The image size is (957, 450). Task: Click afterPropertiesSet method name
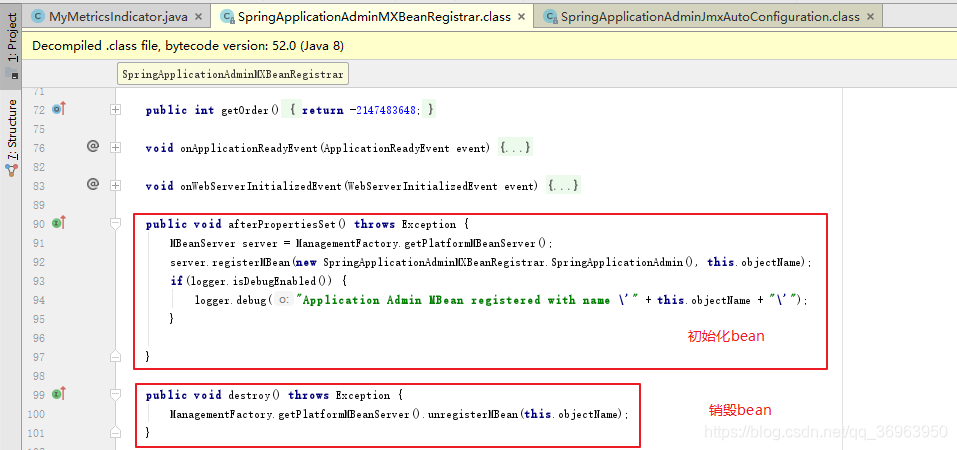(x=281, y=224)
